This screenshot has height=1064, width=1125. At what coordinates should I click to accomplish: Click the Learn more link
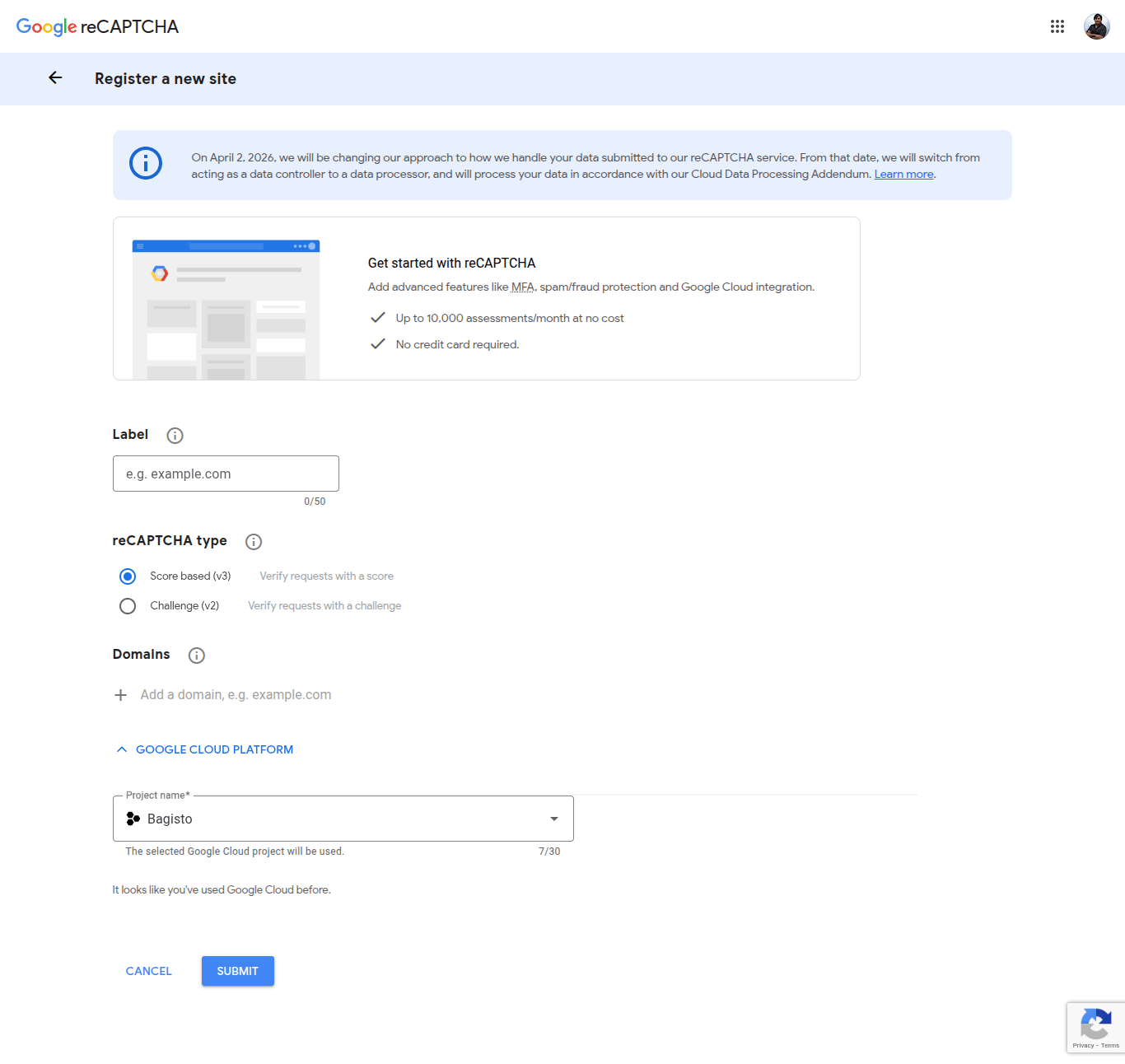click(903, 174)
